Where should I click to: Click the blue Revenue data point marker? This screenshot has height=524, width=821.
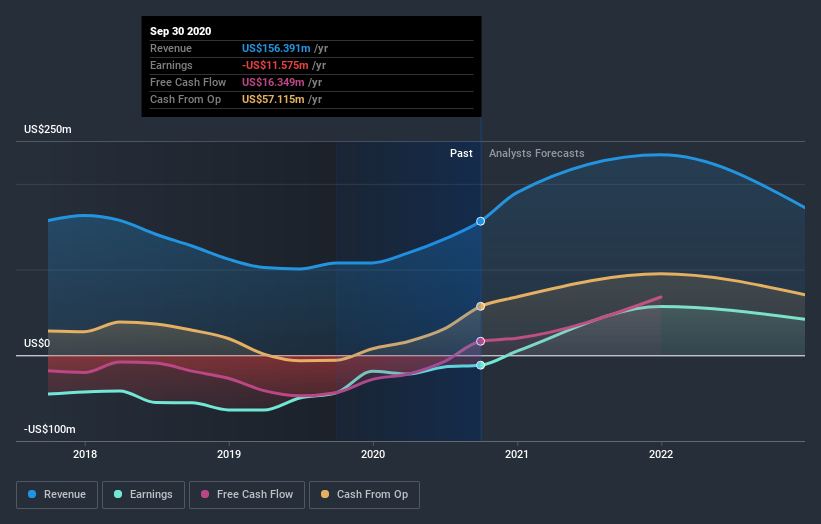click(x=480, y=221)
